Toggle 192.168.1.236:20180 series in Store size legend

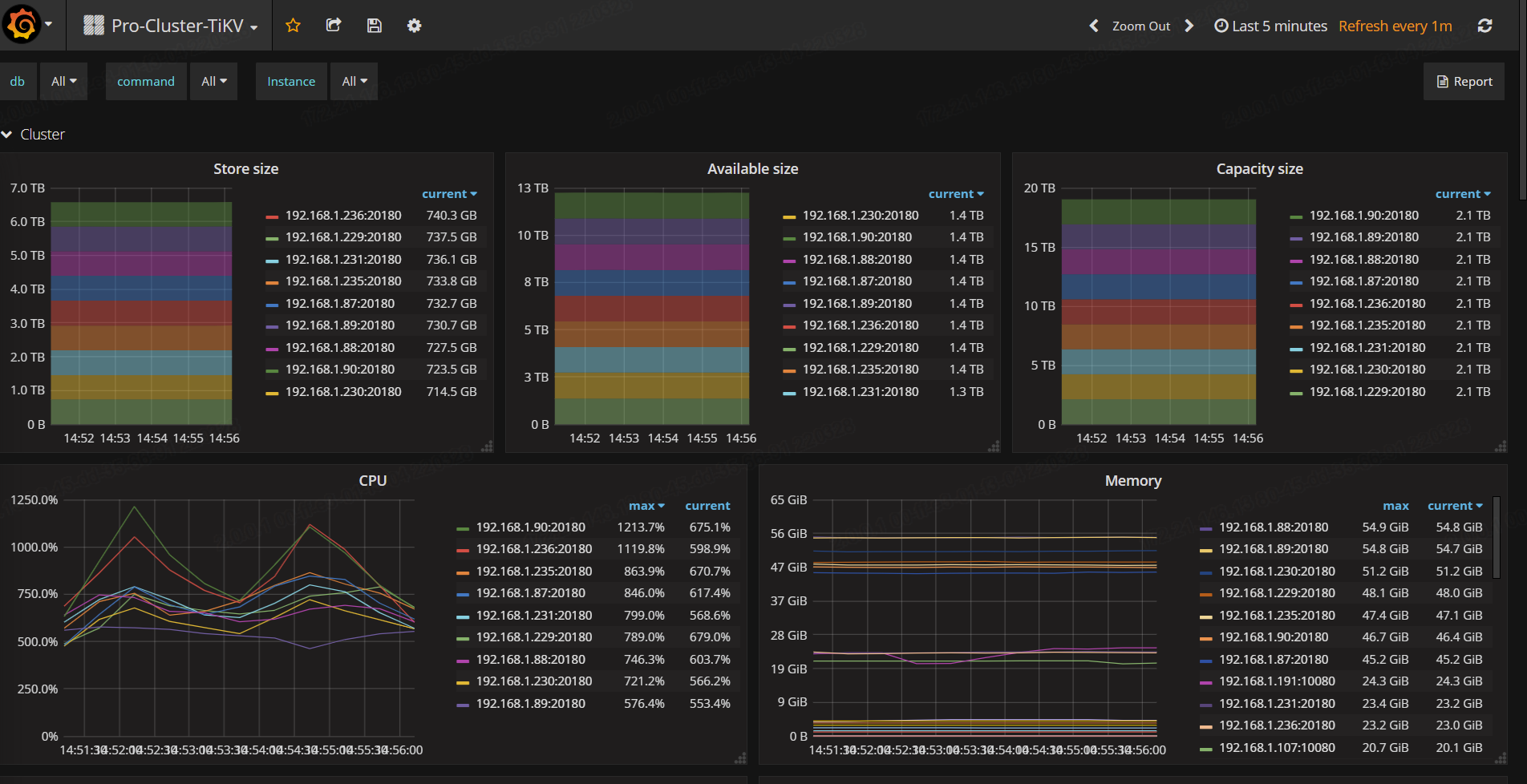tap(342, 216)
